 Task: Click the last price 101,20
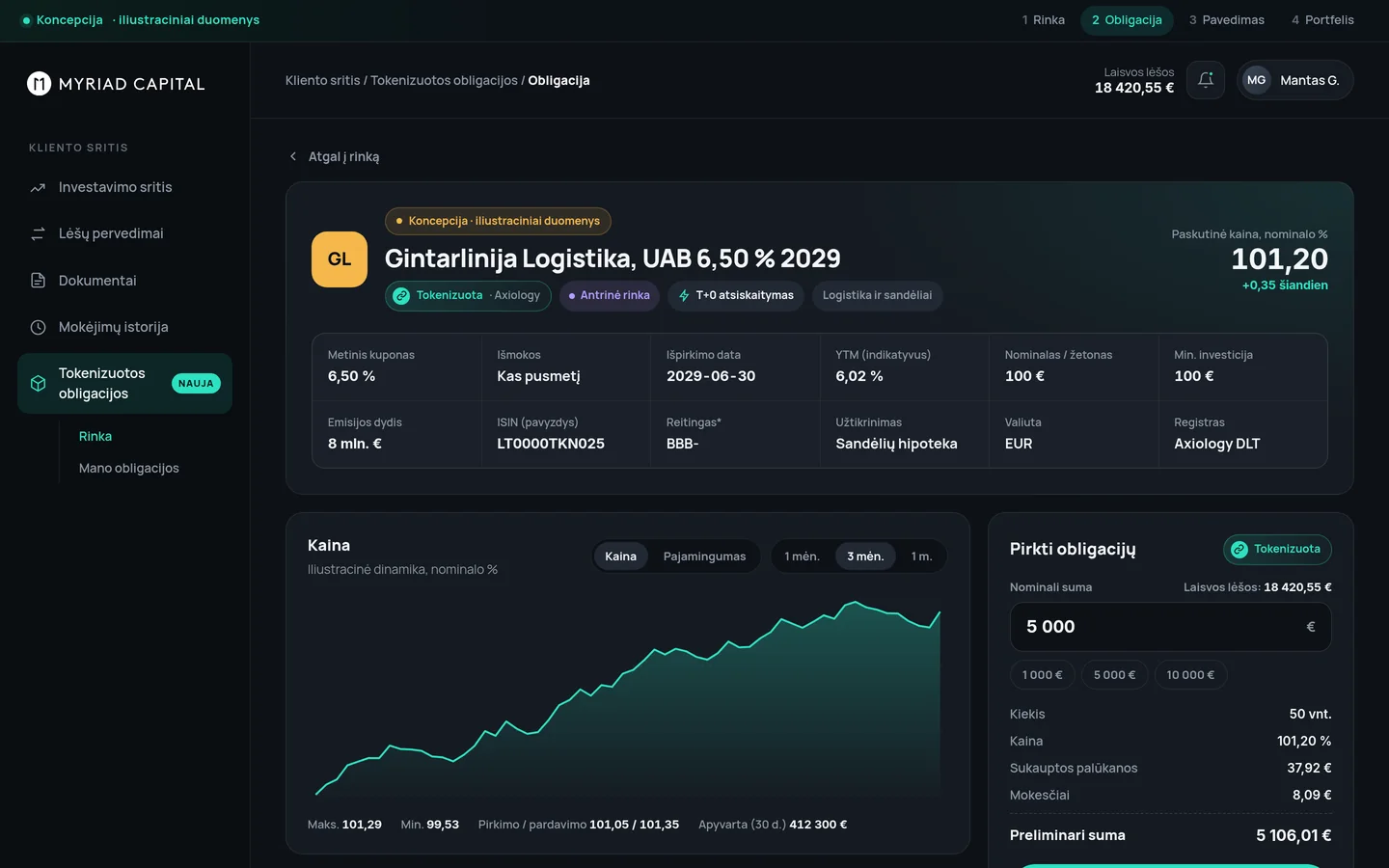point(1279,259)
